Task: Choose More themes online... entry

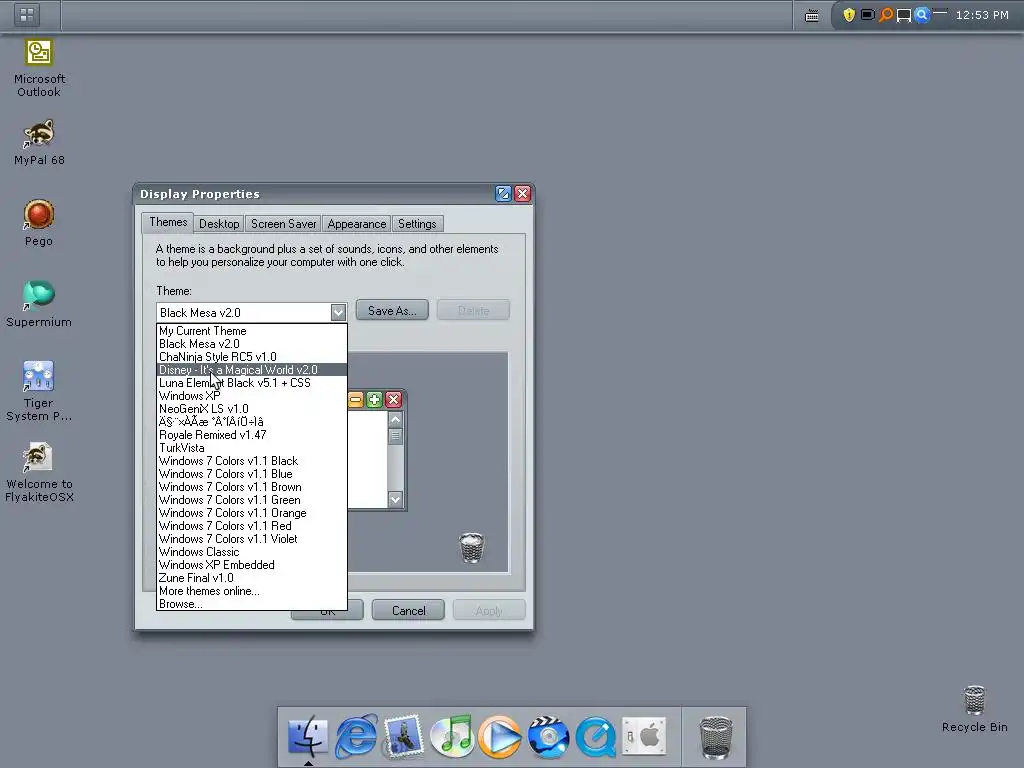Action: 251,591
